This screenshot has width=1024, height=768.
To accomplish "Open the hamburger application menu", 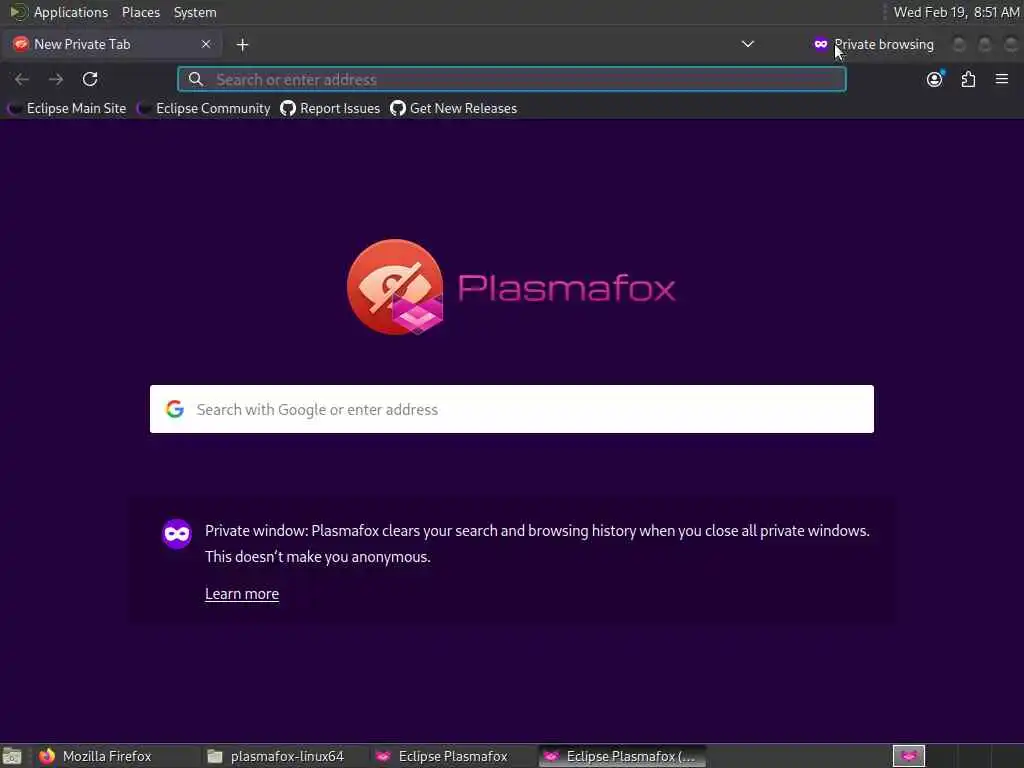I will (x=1002, y=79).
